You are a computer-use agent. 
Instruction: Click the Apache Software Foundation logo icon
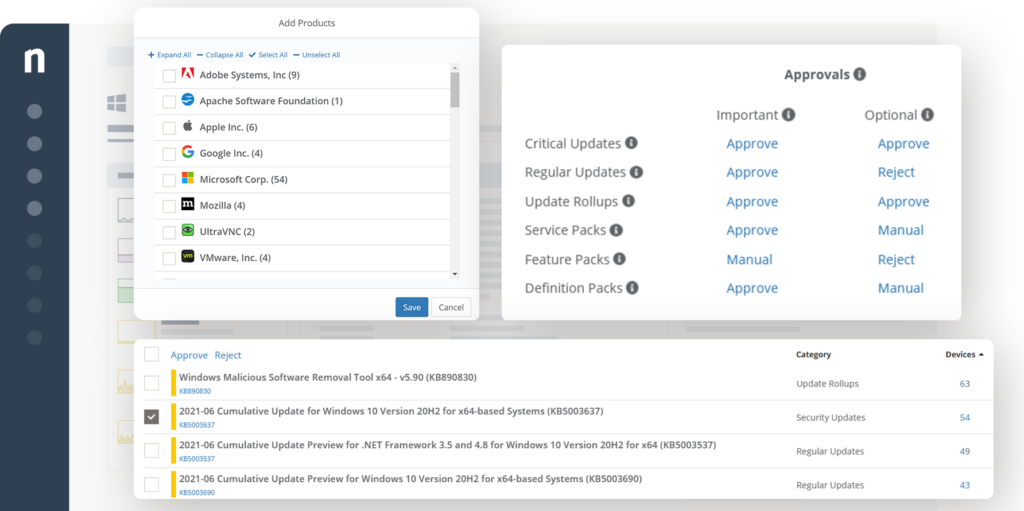click(x=188, y=100)
